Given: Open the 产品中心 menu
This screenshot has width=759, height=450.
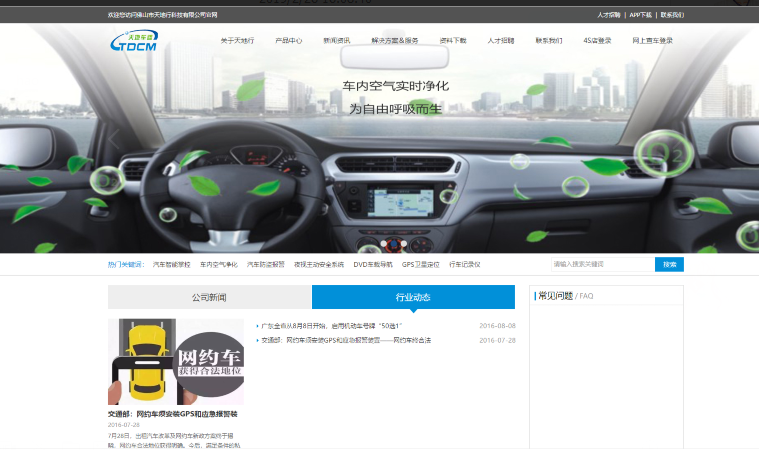Looking at the screenshot, I should (x=288, y=41).
